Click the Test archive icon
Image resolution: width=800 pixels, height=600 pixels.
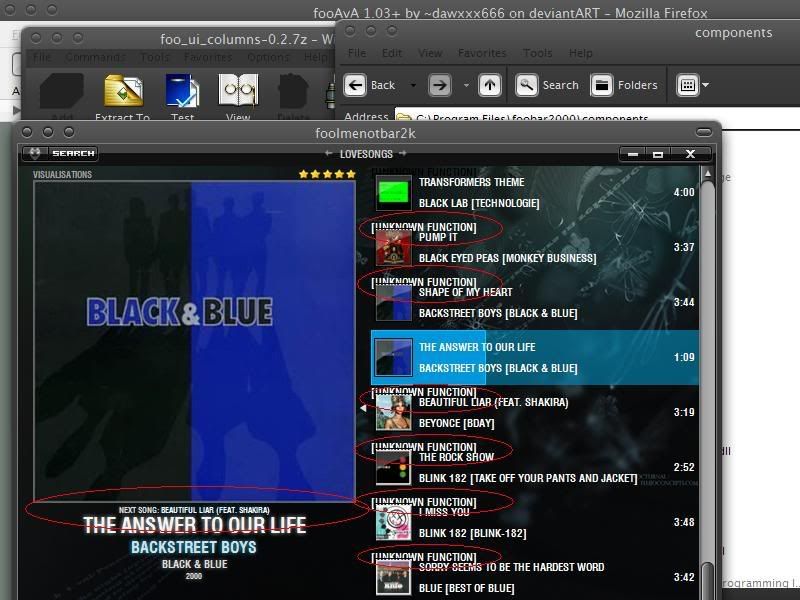pos(182,90)
